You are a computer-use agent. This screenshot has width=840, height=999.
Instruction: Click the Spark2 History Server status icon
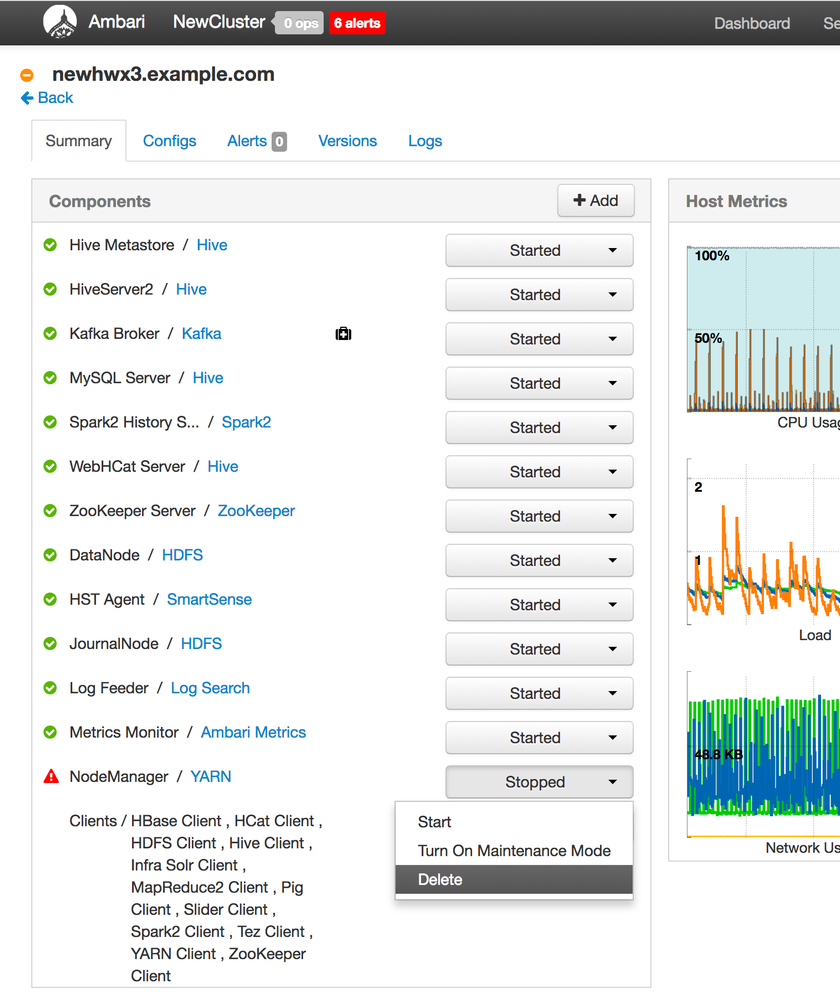point(50,422)
